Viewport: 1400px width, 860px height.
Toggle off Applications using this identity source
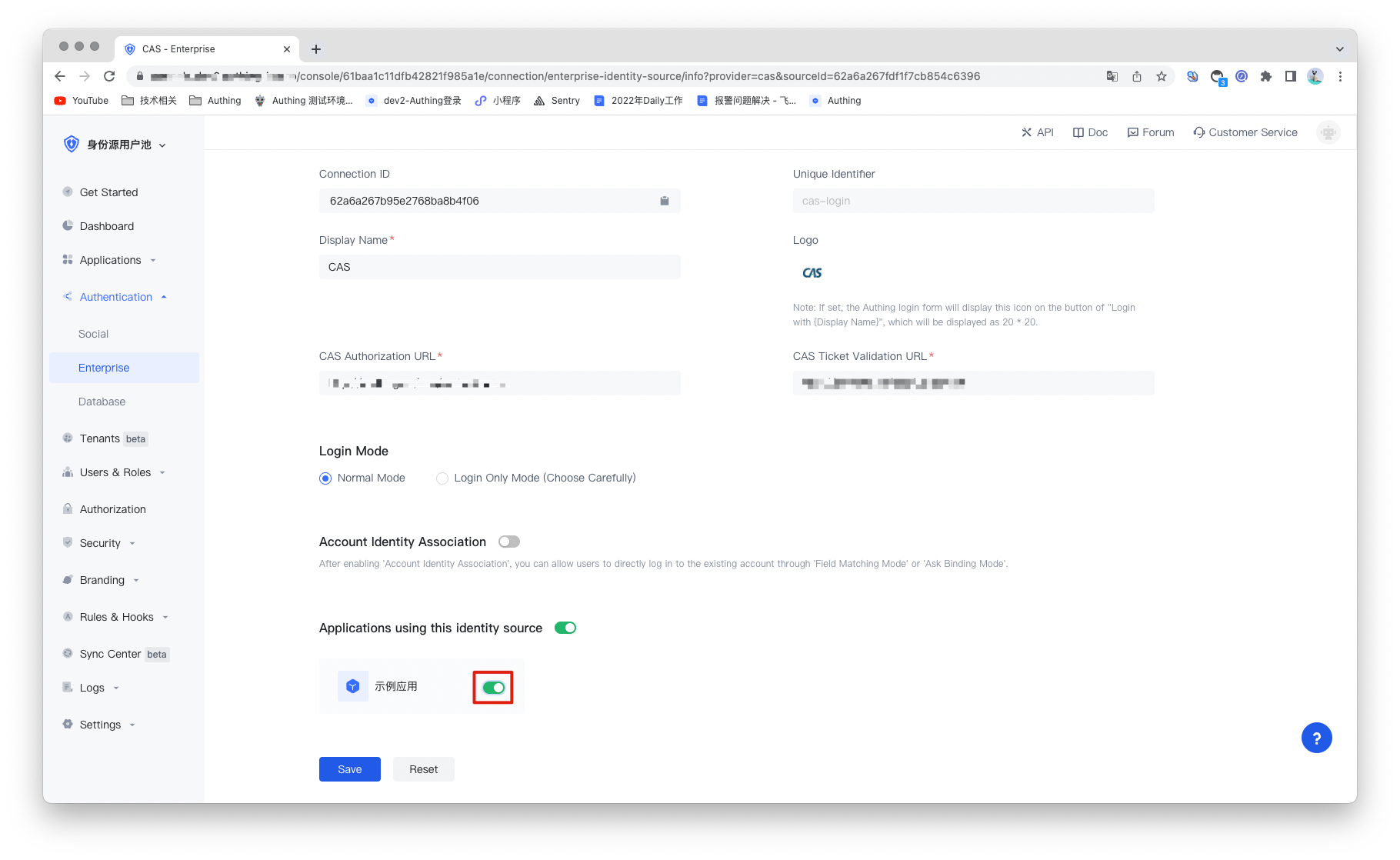[565, 628]
